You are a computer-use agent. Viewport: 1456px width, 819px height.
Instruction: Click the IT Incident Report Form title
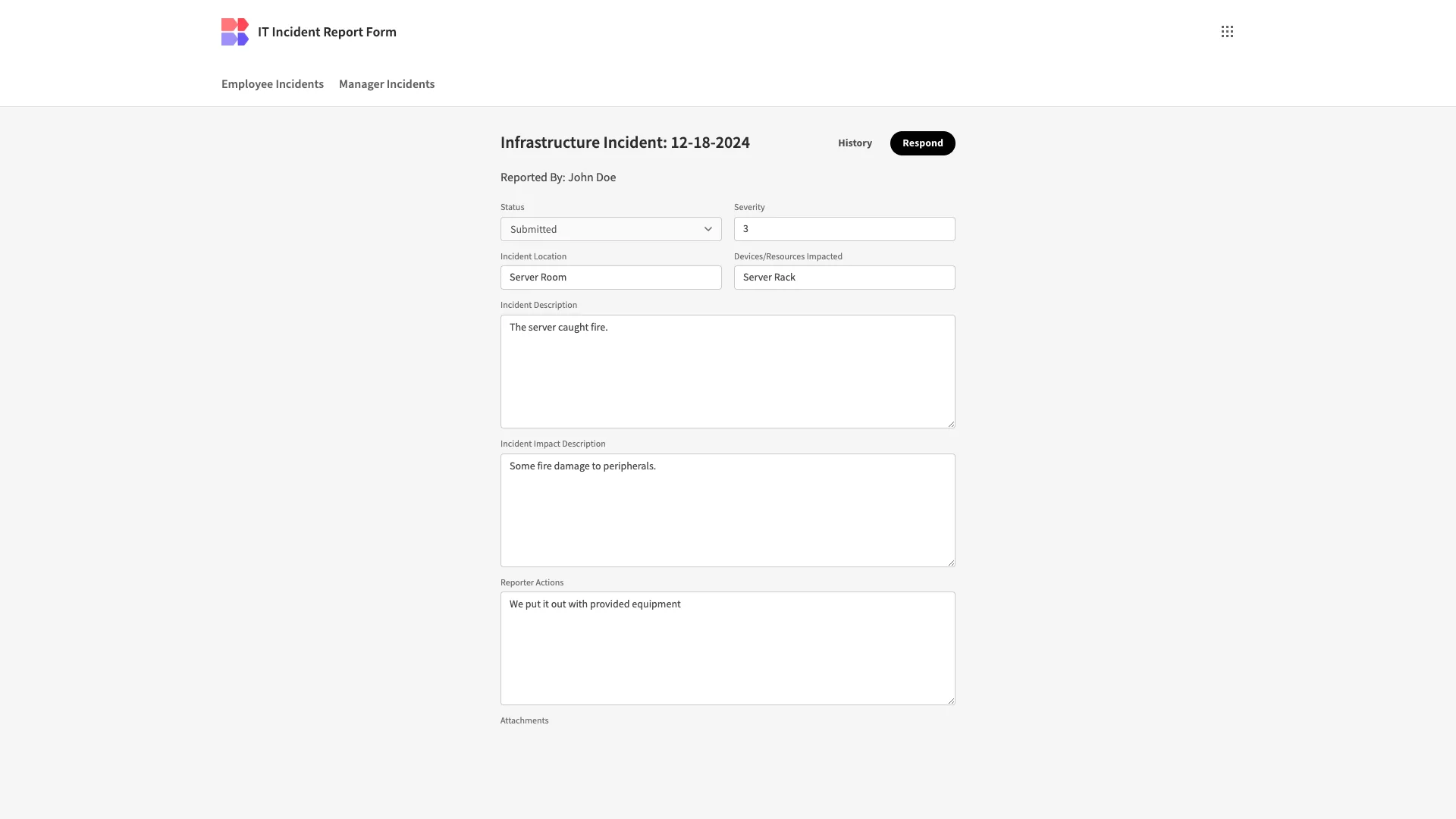click(327, 32)
